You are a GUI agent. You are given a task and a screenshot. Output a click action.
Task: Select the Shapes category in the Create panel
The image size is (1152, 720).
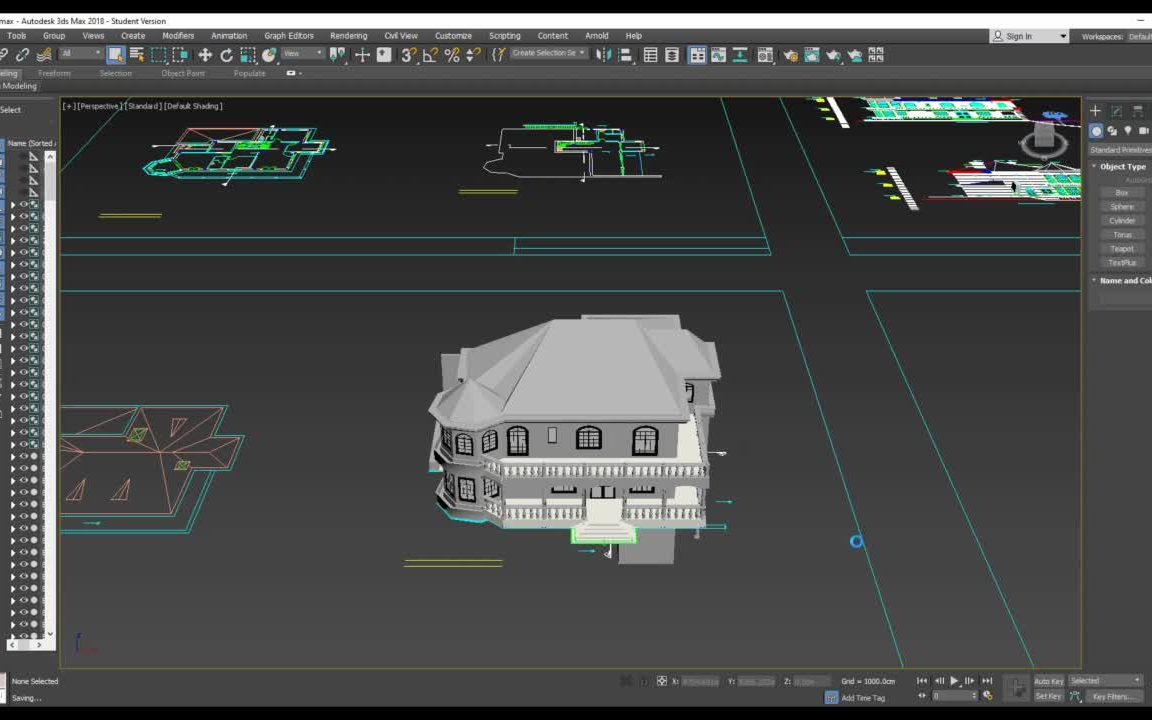1112,131
